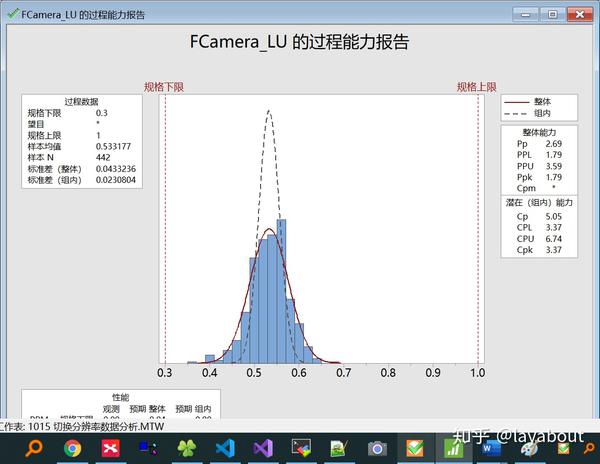The width and height of the screenshot is (600, 464).
Task: Click the worksheet name in the status bar
Action: pyautogui.click(x=96, y=427)
